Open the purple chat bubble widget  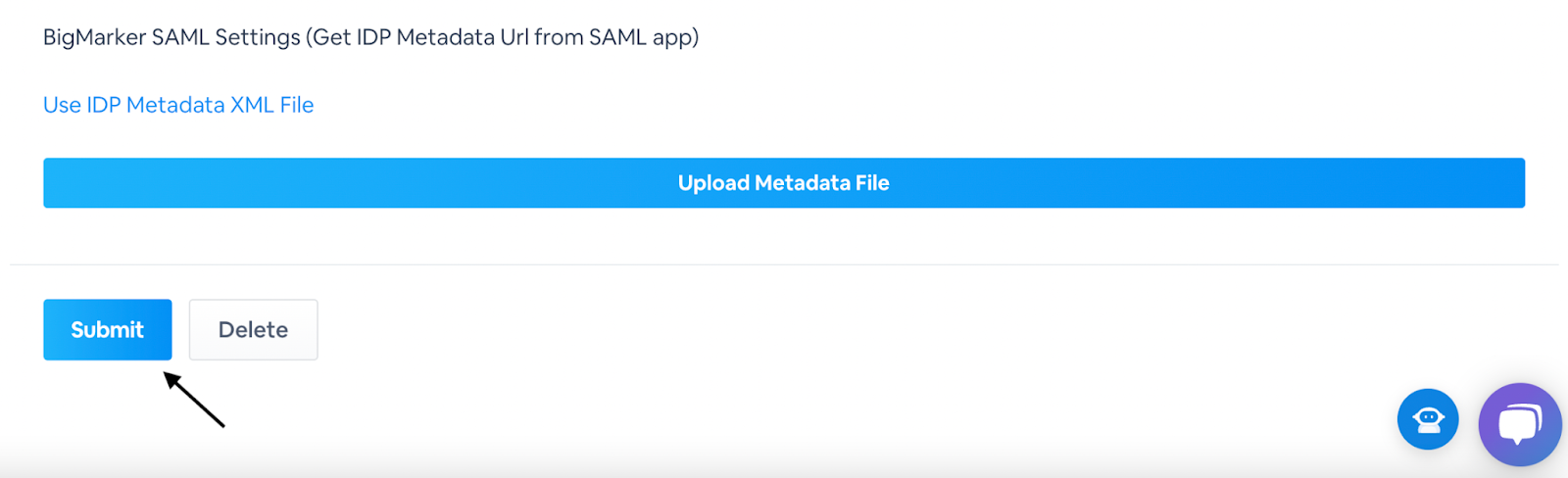pos(1519,424)
